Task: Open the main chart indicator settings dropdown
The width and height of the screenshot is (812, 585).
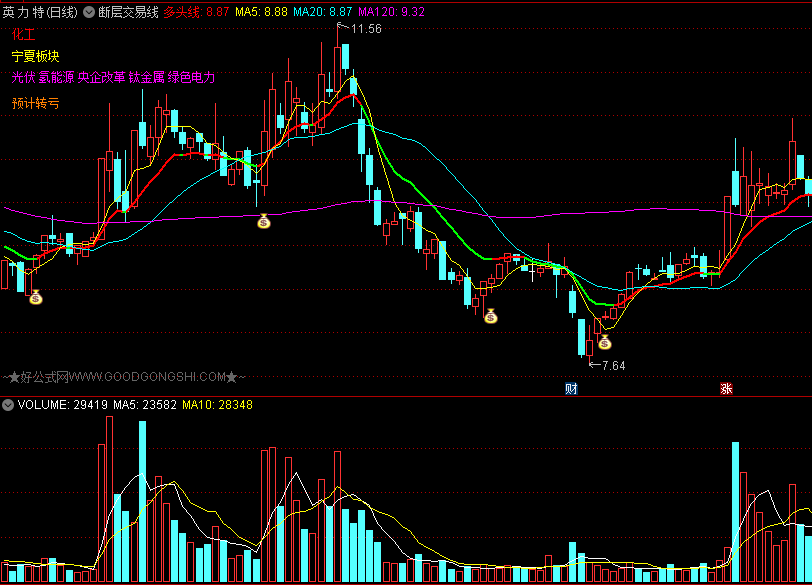Action: pyautogui.click(x=89, y=12)
